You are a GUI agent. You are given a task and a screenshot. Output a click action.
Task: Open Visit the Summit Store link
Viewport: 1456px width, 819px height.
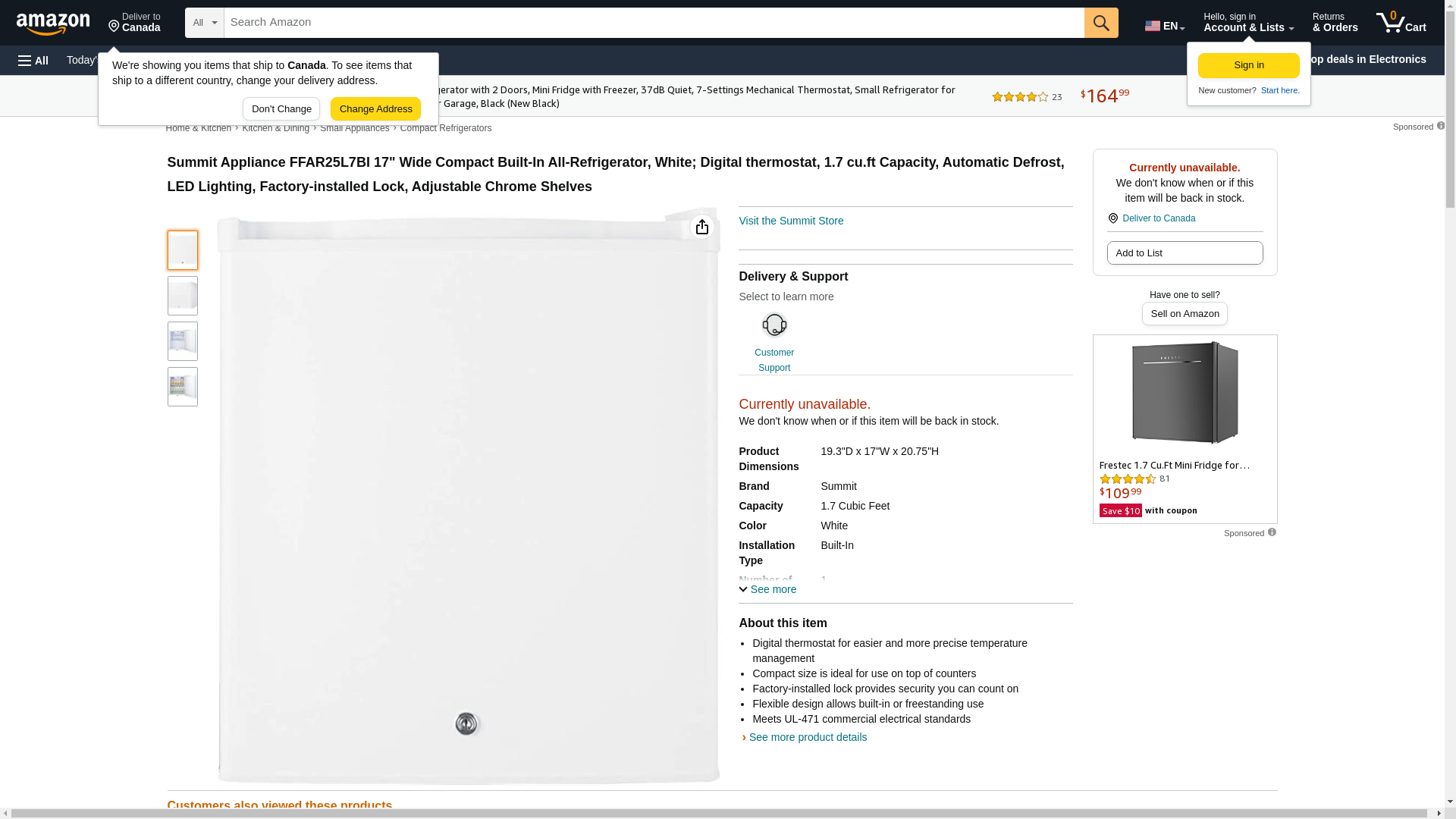tap(791, 221)
